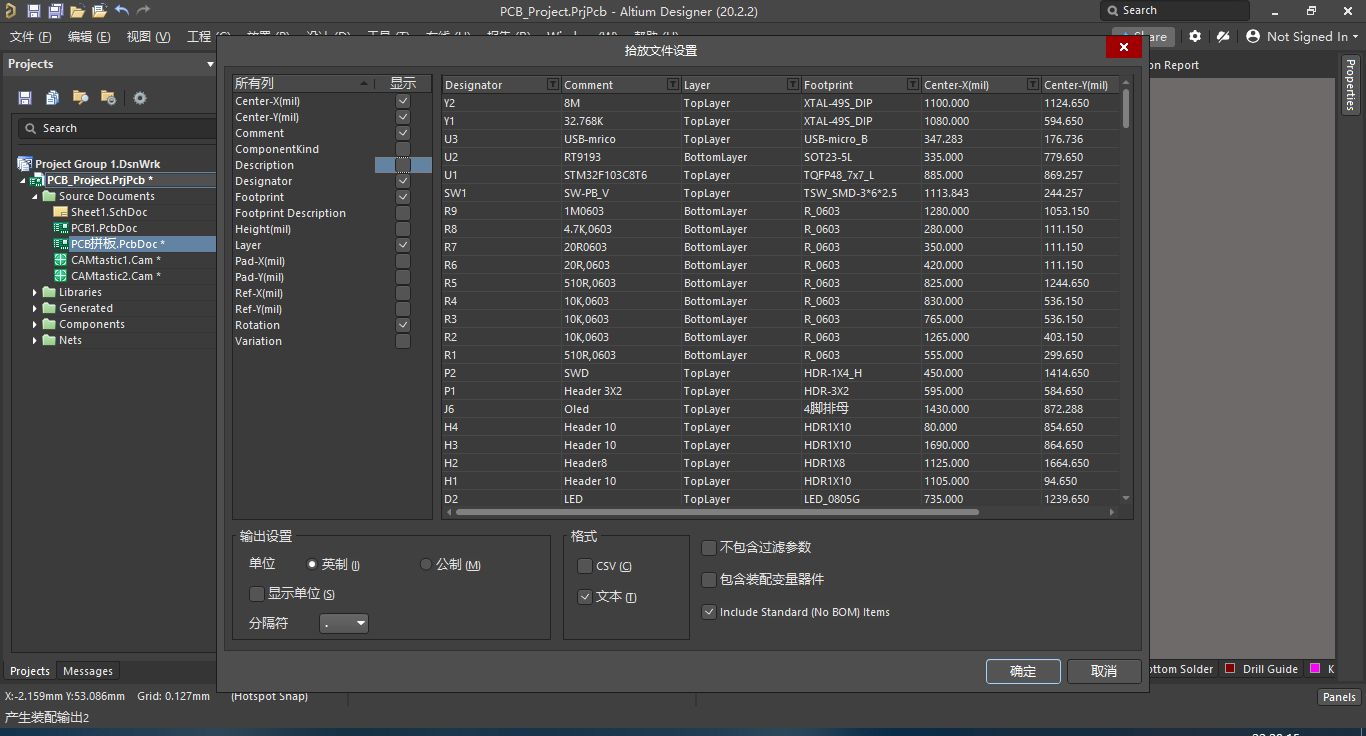This screenshot has height=736, width=1366.
Task: Open the Comment column filter dropdown
Action: (x=673, y=84)
